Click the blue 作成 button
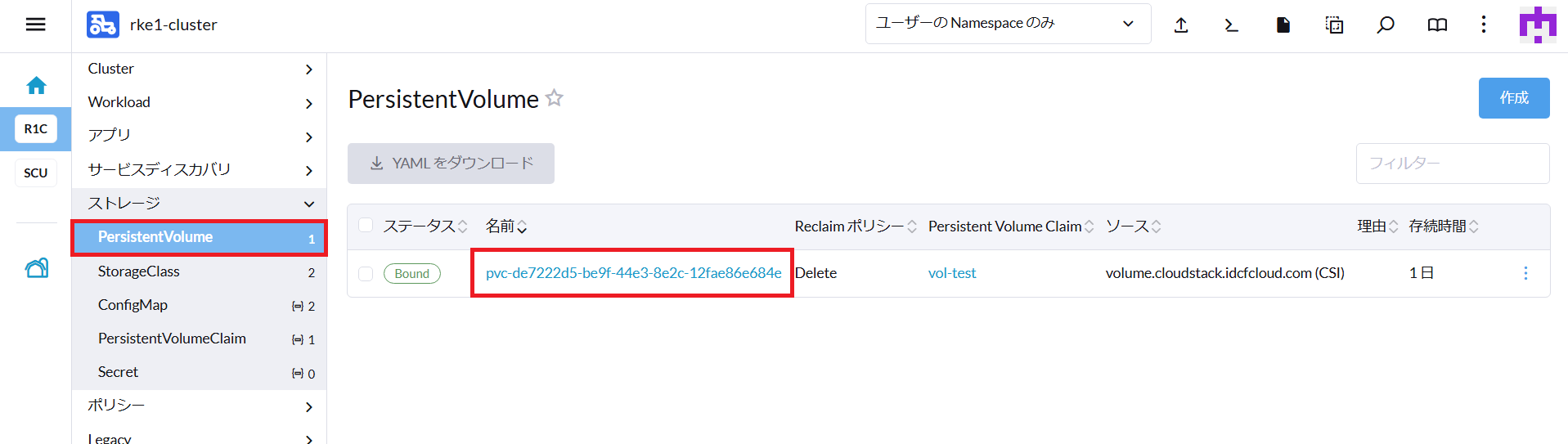 [1513, 98]
